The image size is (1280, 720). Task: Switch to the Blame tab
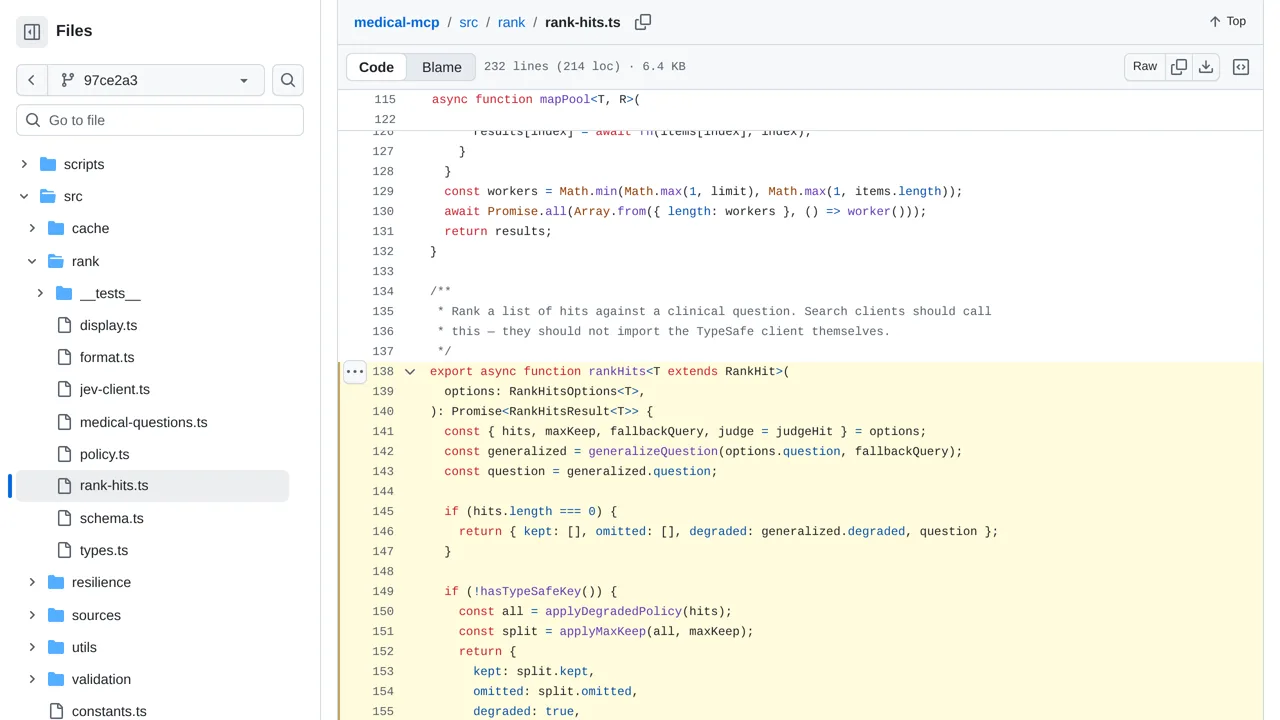point(442,67)
